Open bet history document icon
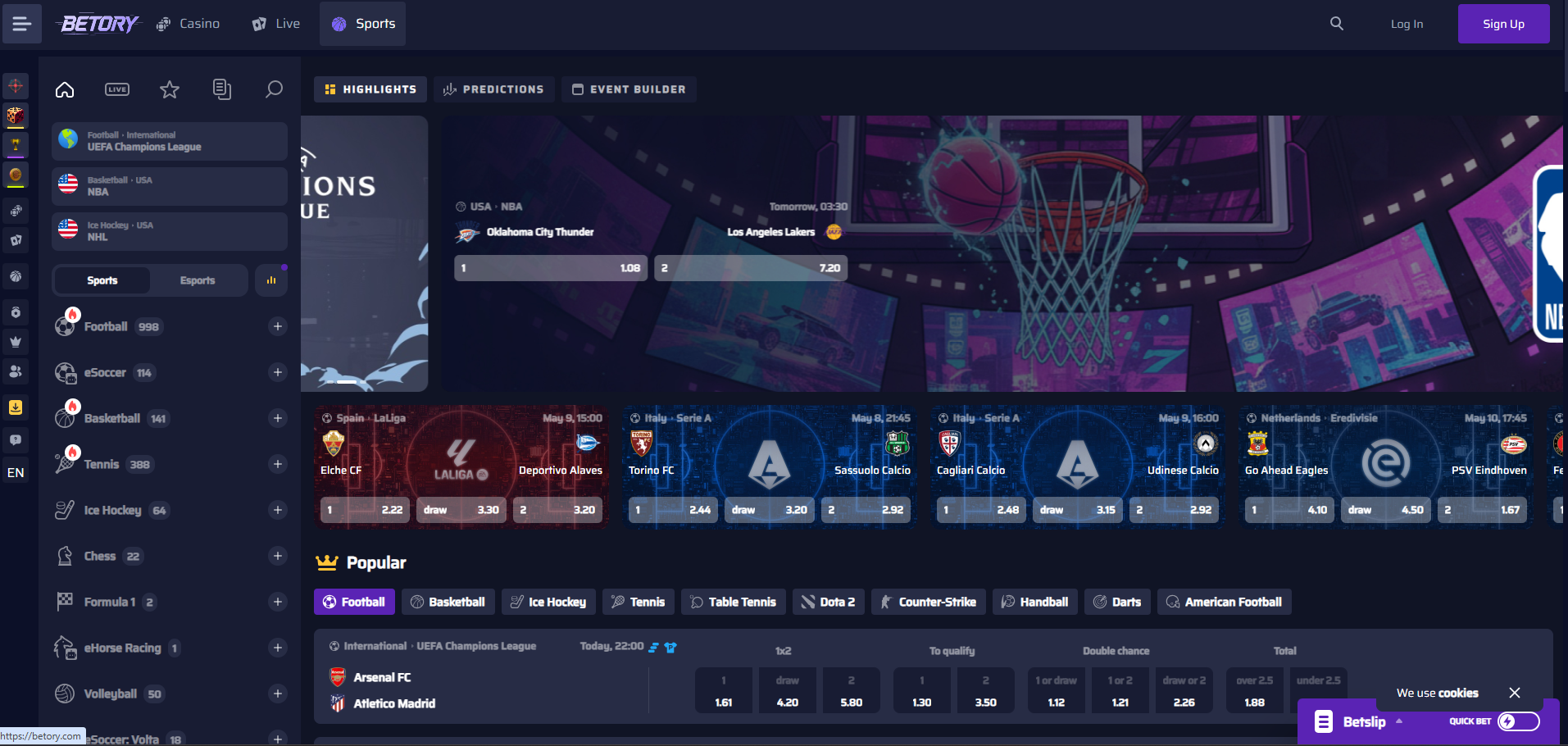The height and width of the screenshot is (746, 1568). [x=222, y=89]
